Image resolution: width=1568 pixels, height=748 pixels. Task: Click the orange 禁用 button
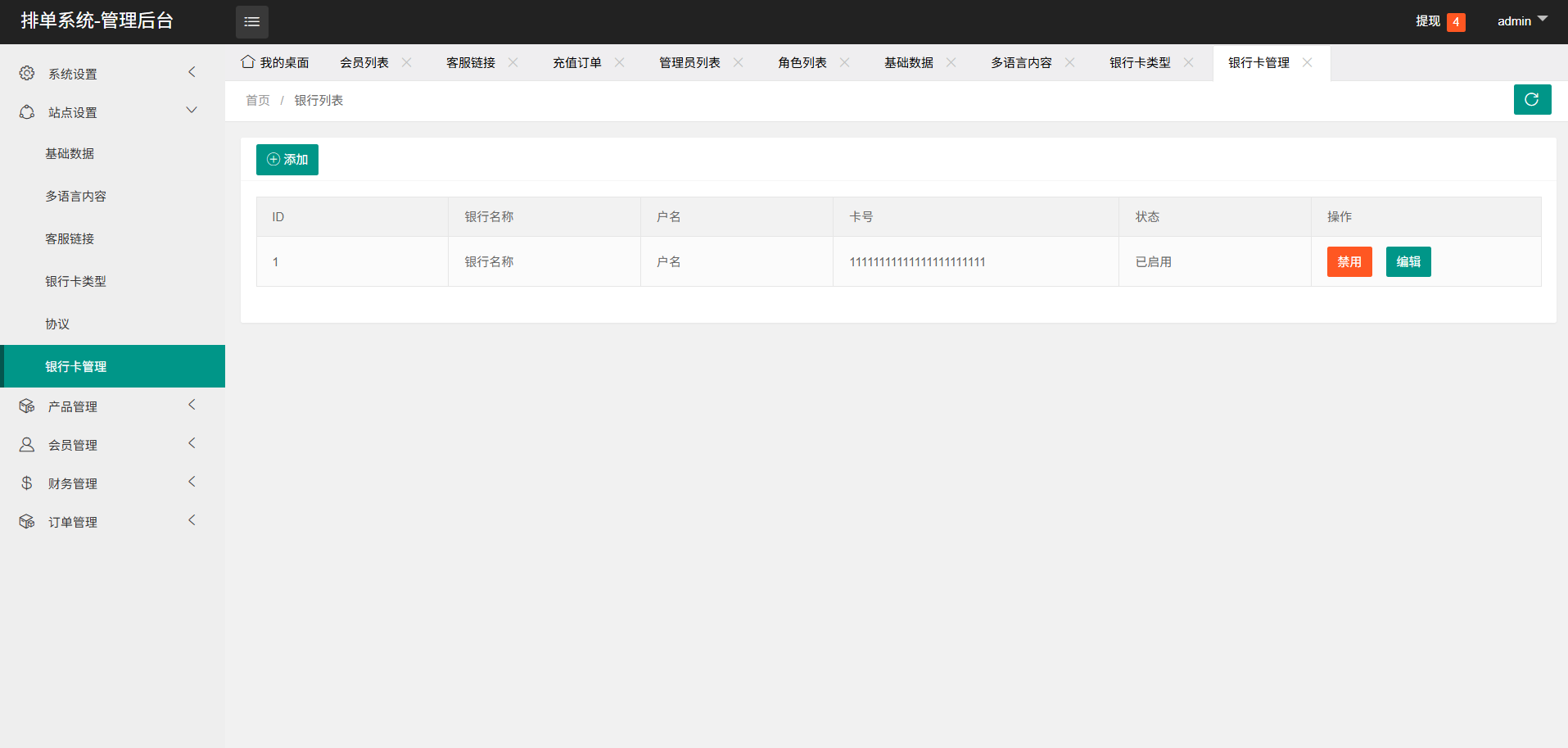1349,261
